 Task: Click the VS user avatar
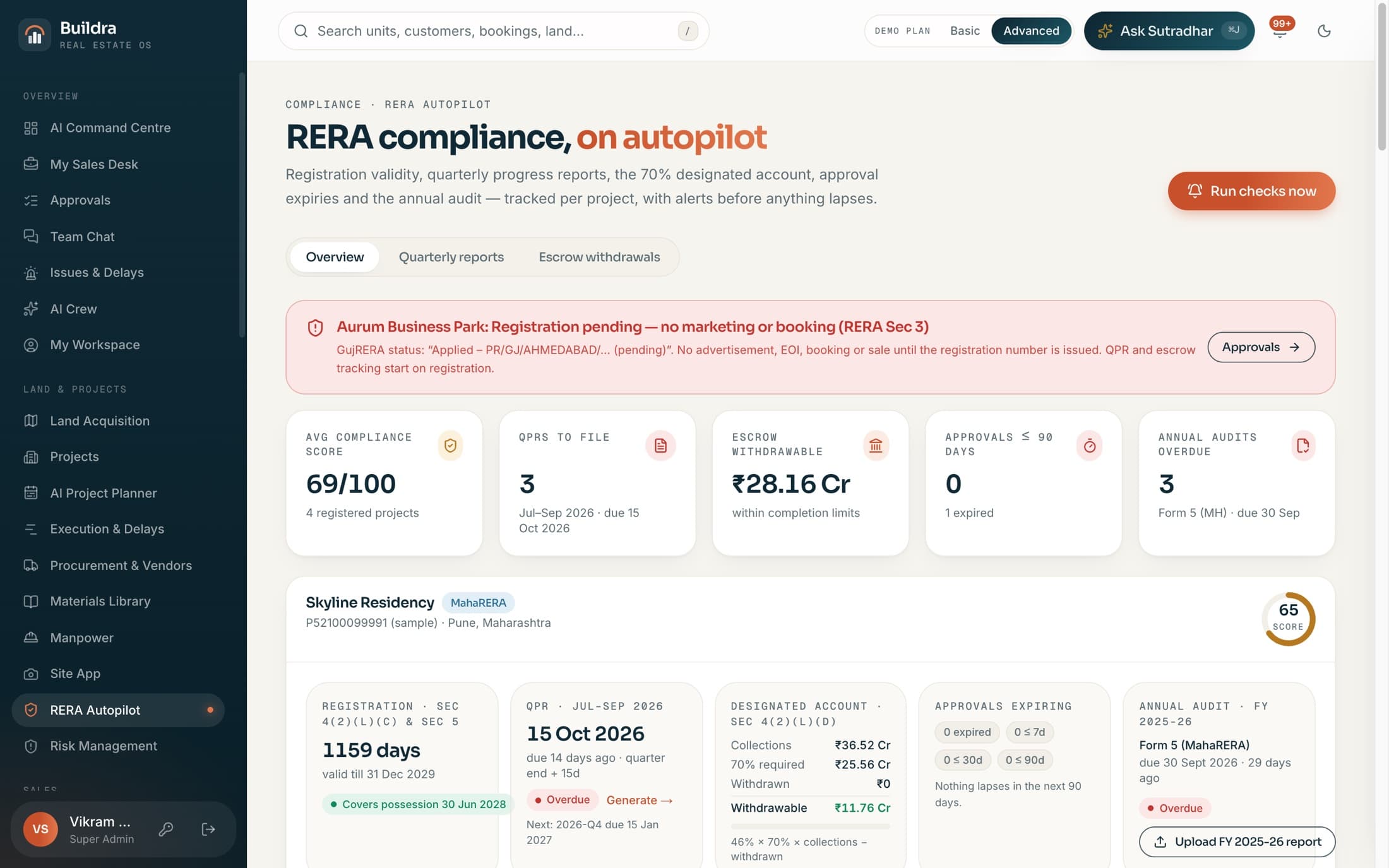coord(40,829)
